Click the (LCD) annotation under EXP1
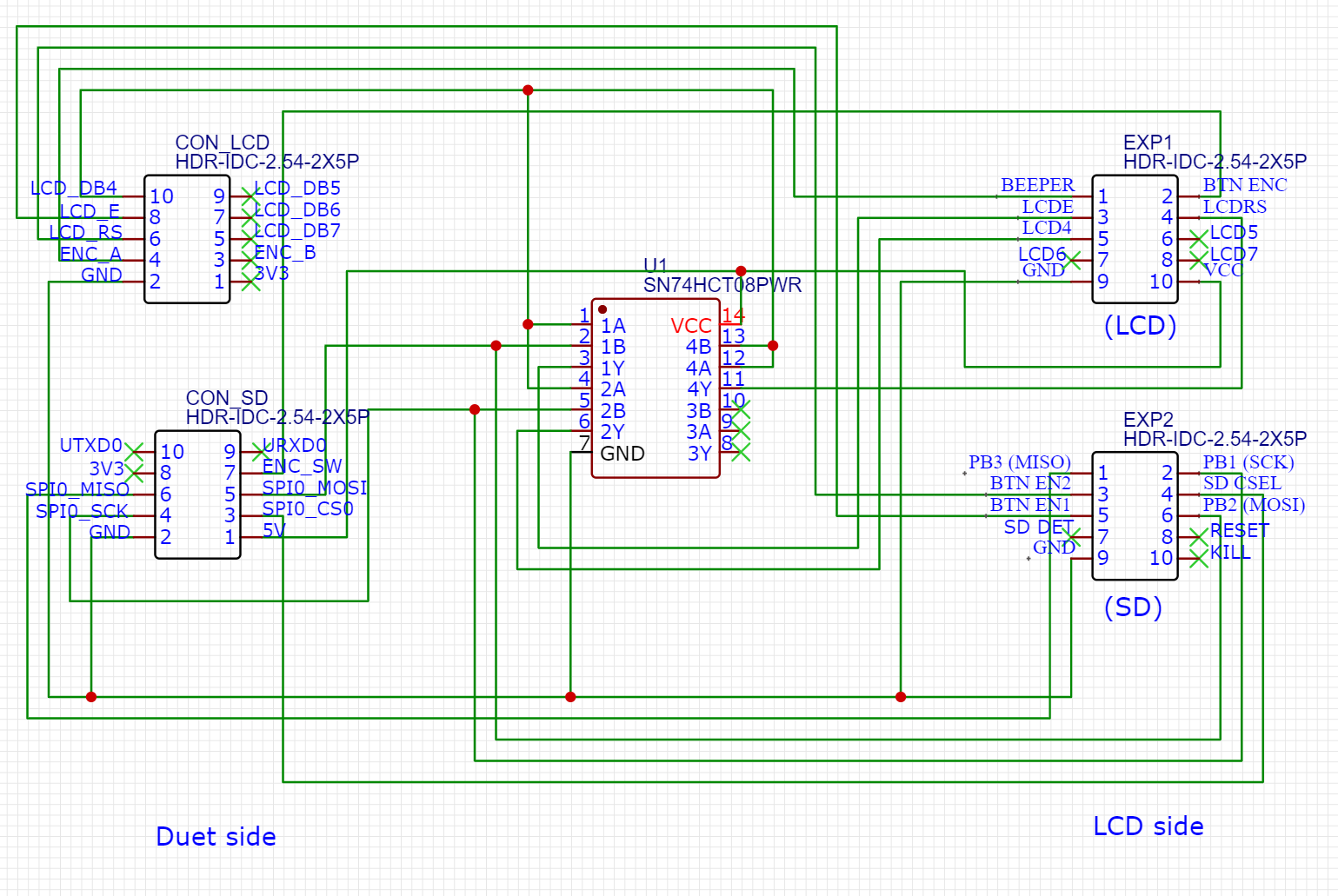The image size is (1338, 896). click(x=1141, y=326)
